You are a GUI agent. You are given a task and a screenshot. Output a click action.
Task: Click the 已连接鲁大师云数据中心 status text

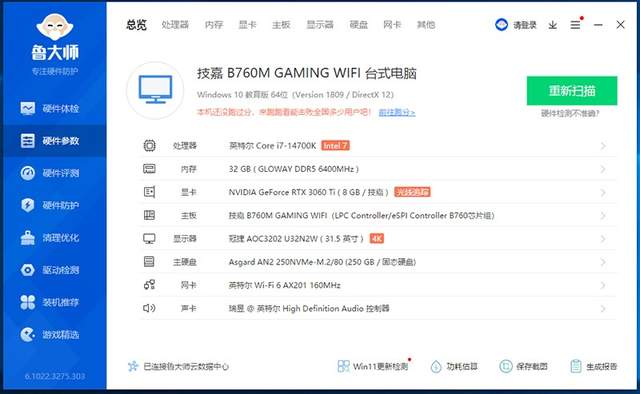186,366
